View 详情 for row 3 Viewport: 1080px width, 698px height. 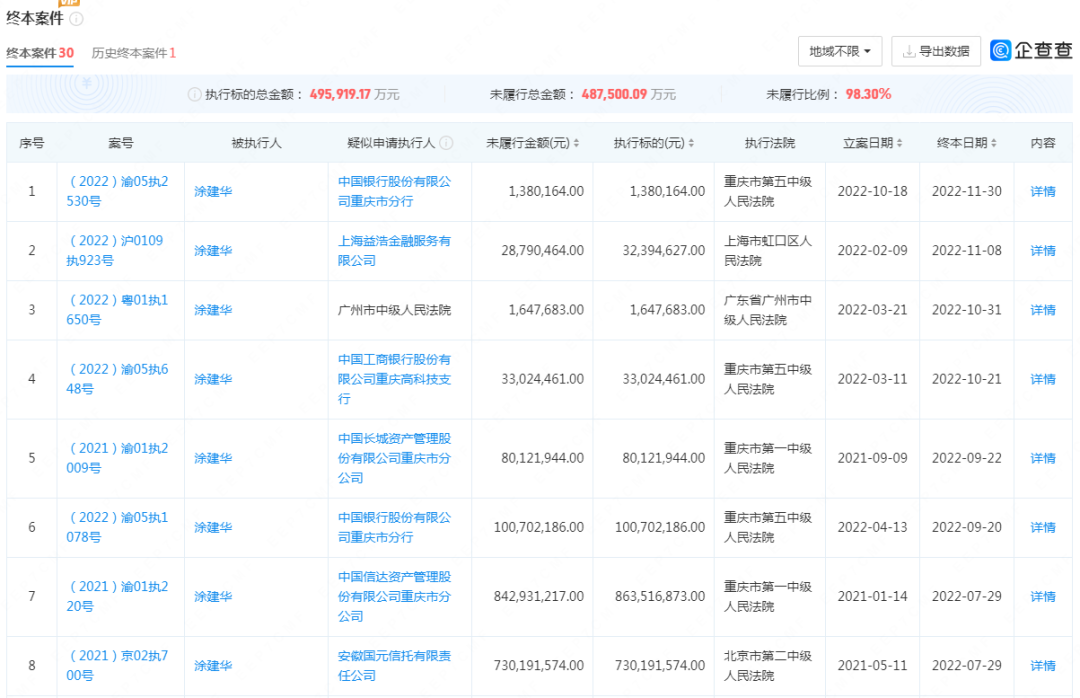(1042, 310)
